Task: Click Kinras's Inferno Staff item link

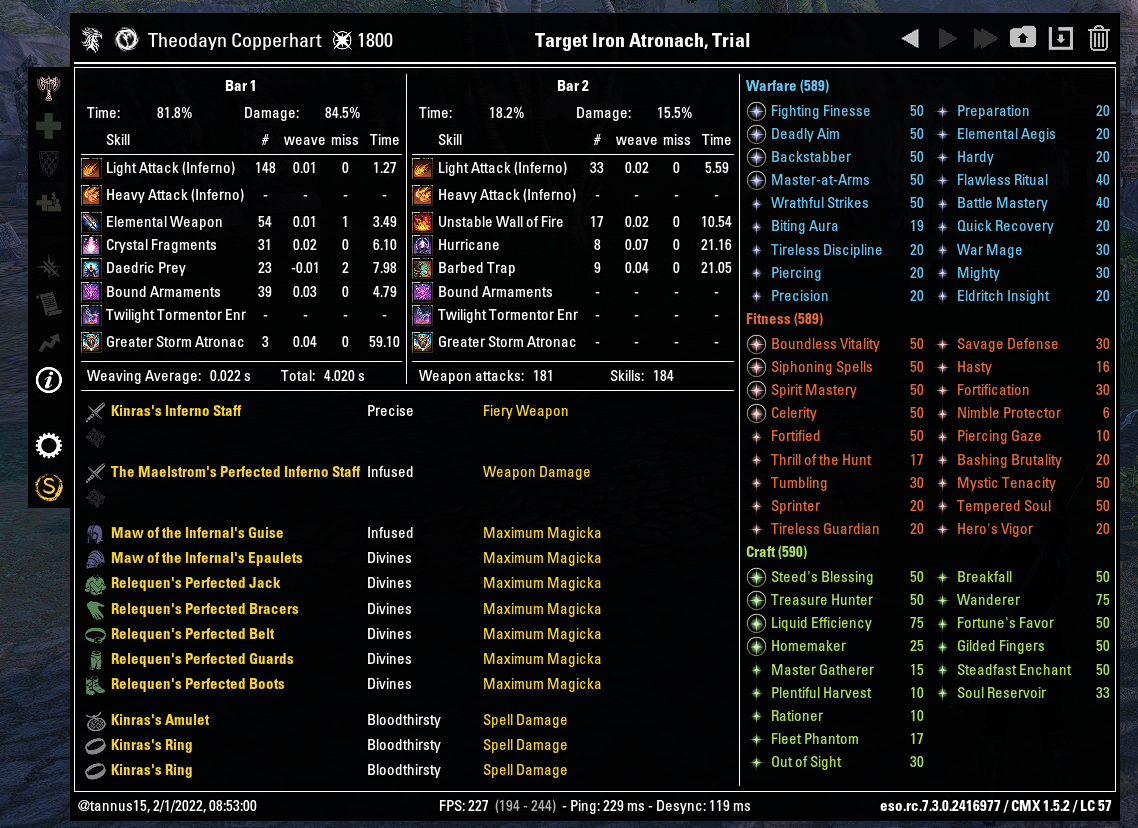Action: (x=176, y=411)
